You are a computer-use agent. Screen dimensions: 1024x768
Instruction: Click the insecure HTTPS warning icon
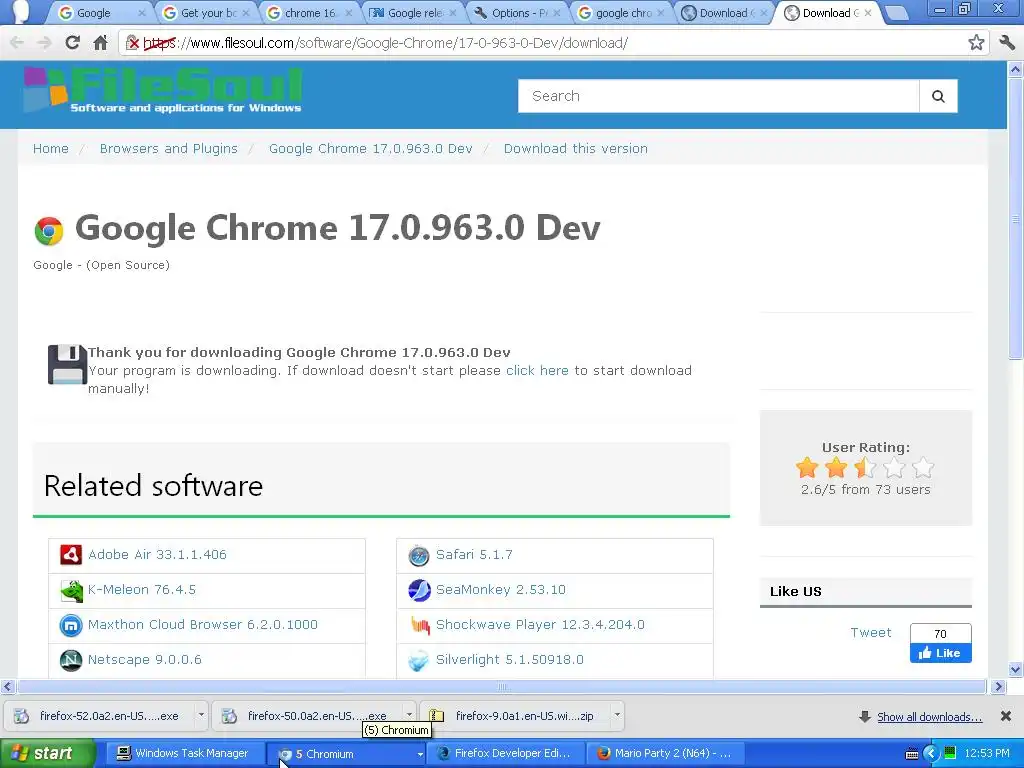point(133,43)
